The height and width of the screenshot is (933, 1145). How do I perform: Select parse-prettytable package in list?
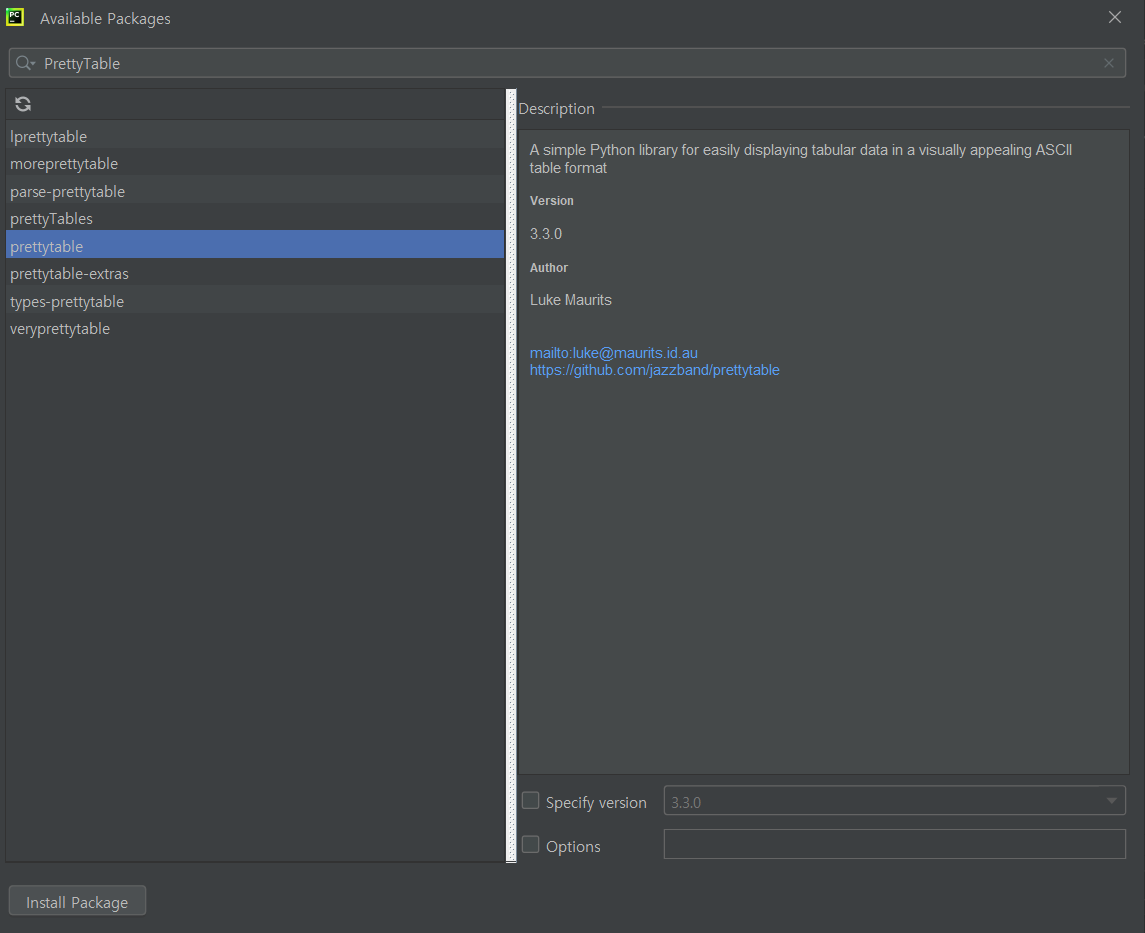(255, 191)
